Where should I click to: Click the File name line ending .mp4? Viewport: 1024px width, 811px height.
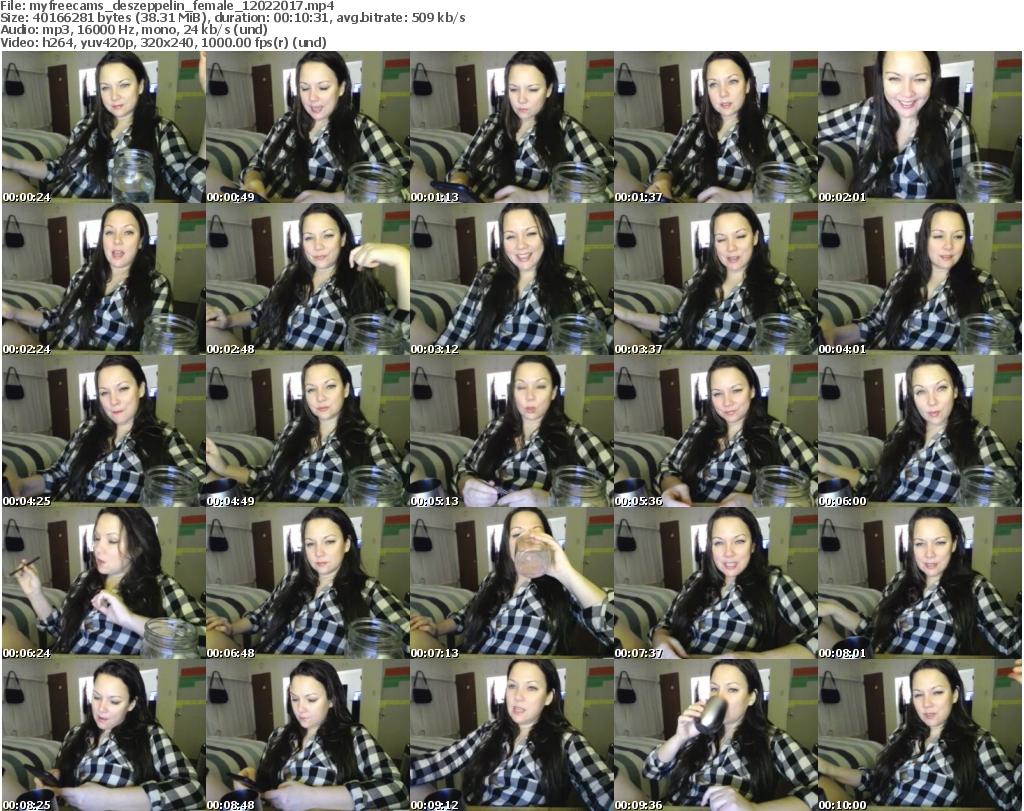click(167, 6)
